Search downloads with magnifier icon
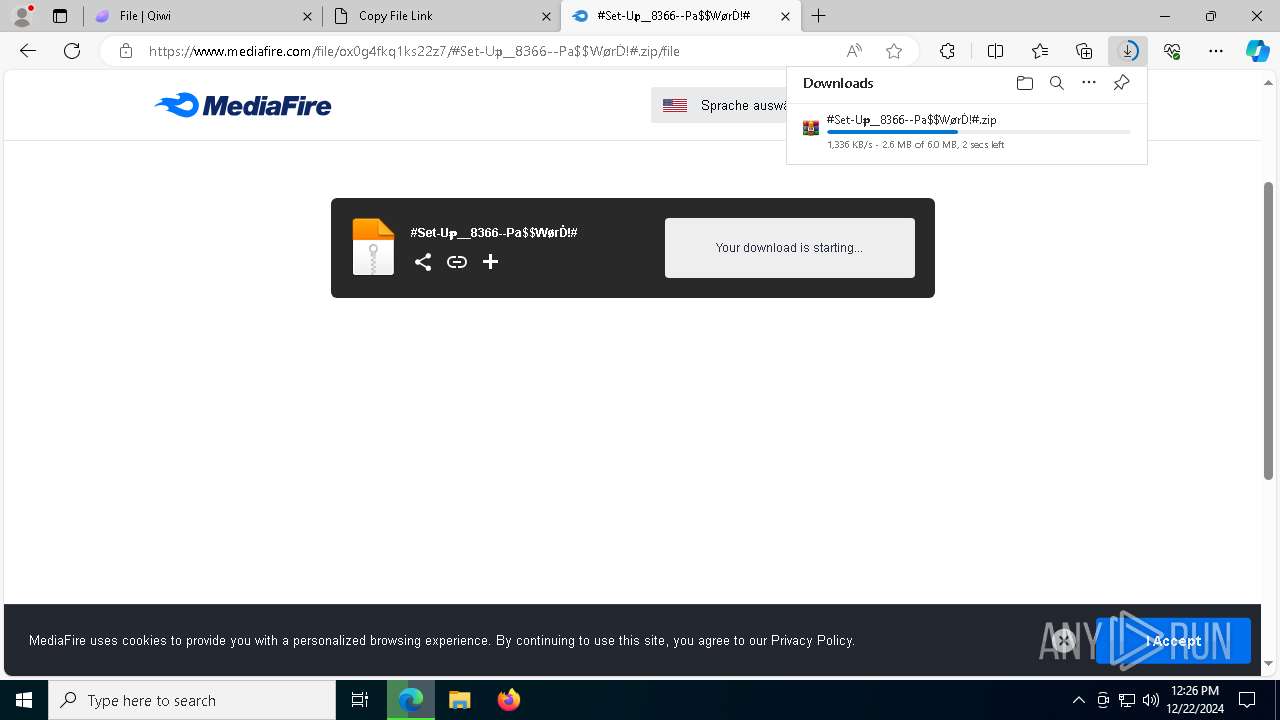 [1056, 83]
